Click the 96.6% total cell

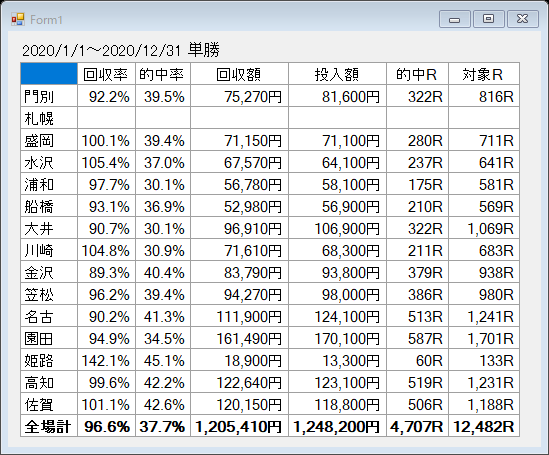[x=106, y=426]
